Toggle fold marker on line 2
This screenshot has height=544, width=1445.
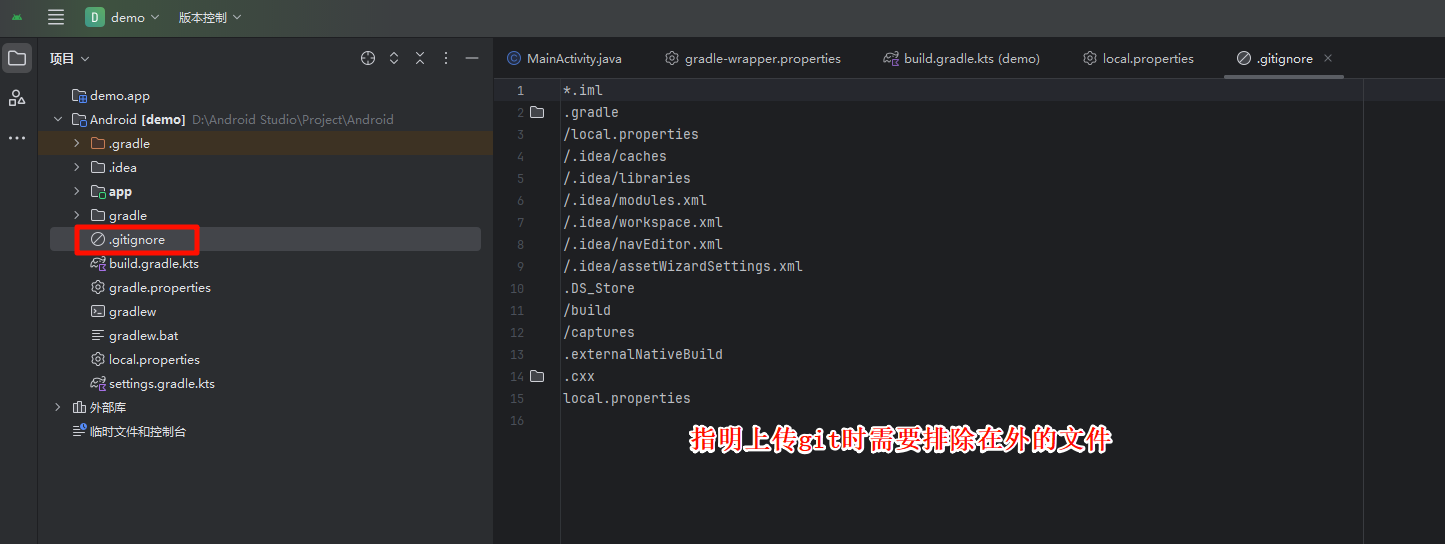pos(537,112)
